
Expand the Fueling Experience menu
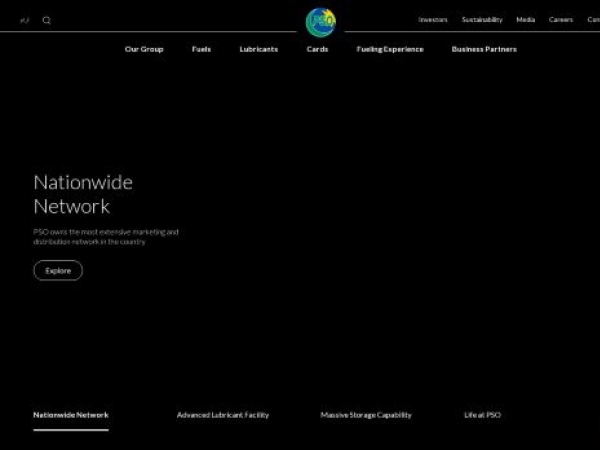coord(390,49)
